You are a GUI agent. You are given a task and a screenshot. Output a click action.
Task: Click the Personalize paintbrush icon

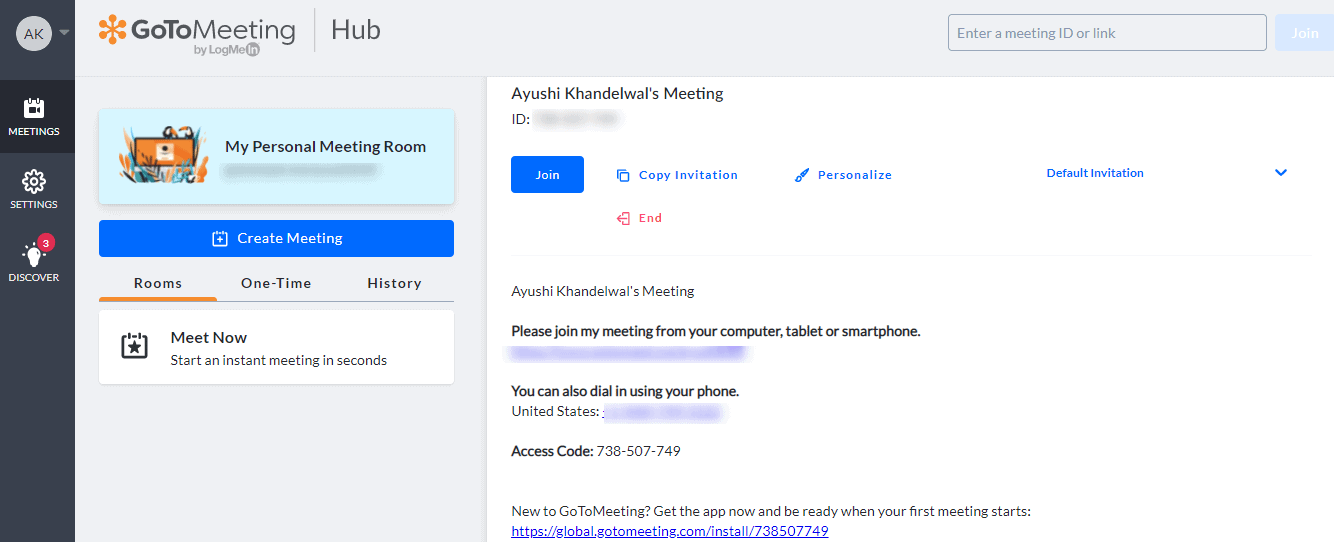click(x=801, y=175)
